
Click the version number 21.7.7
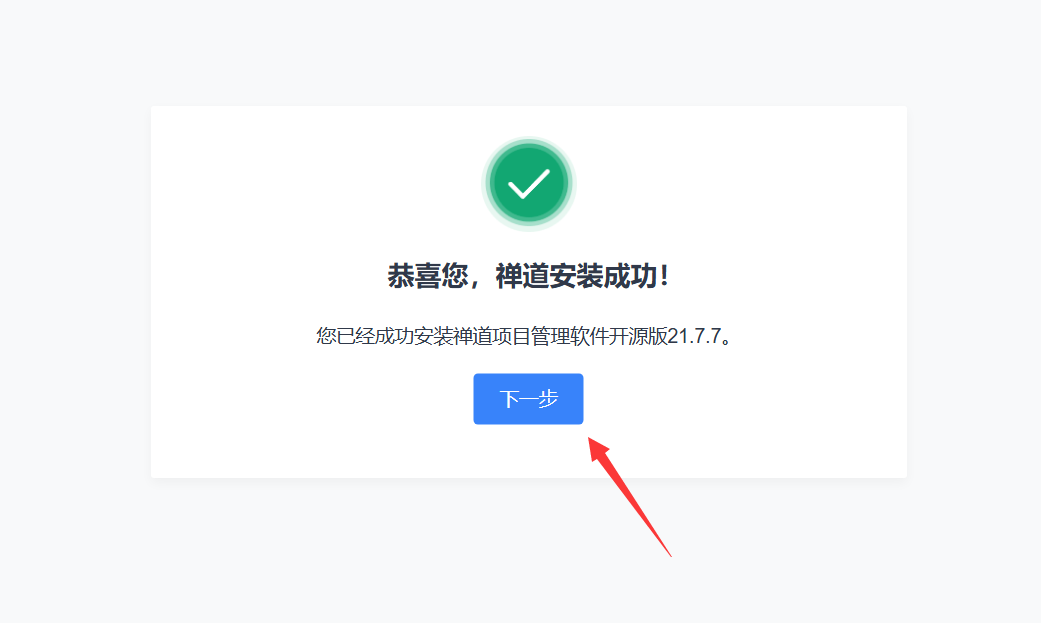pyautogui.click(x=694, y=336)
